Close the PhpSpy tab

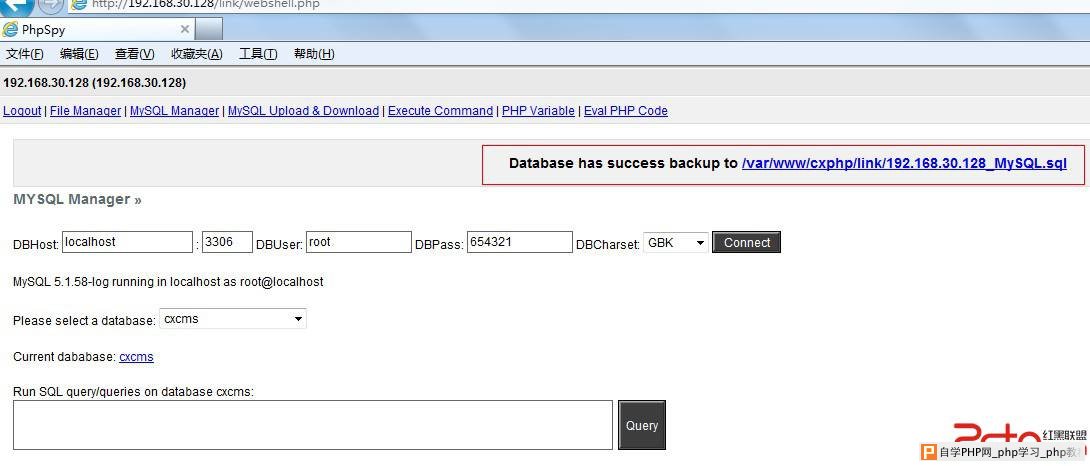pyautogui.click(x=185, y=29)
